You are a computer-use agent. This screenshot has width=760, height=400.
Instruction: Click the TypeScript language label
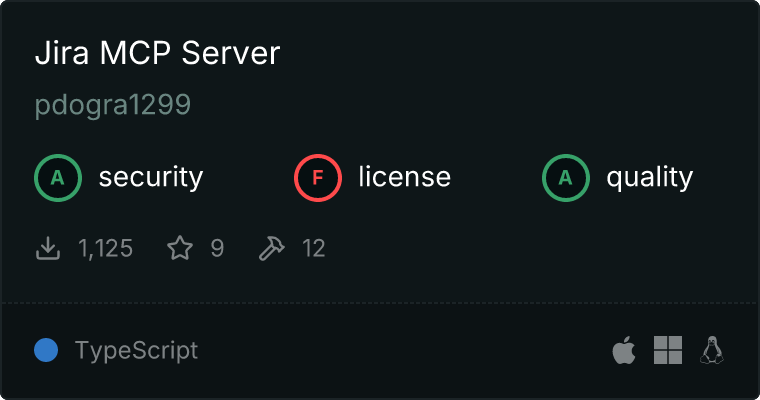click(136, 350)
